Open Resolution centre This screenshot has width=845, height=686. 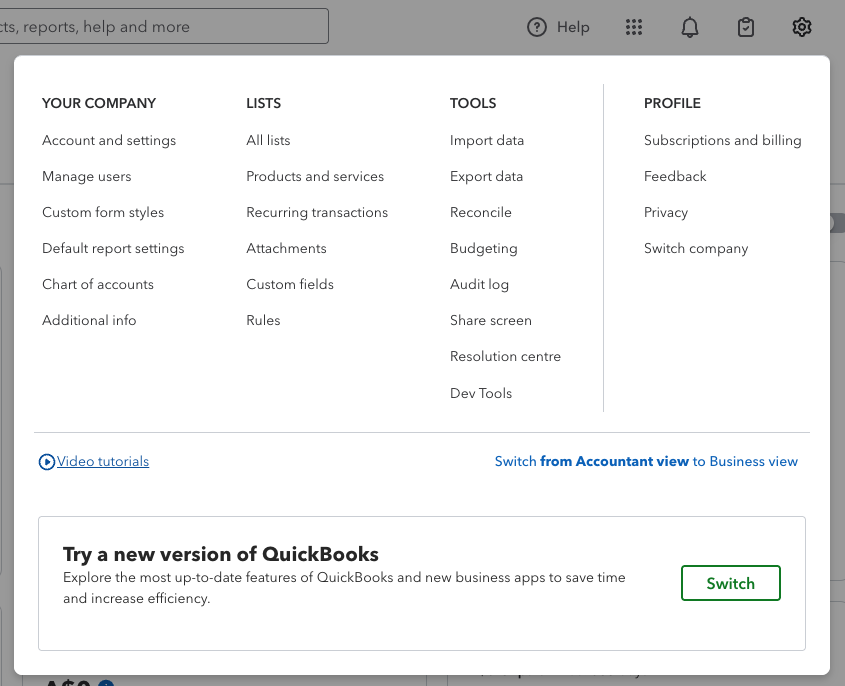tap(505, 356)
